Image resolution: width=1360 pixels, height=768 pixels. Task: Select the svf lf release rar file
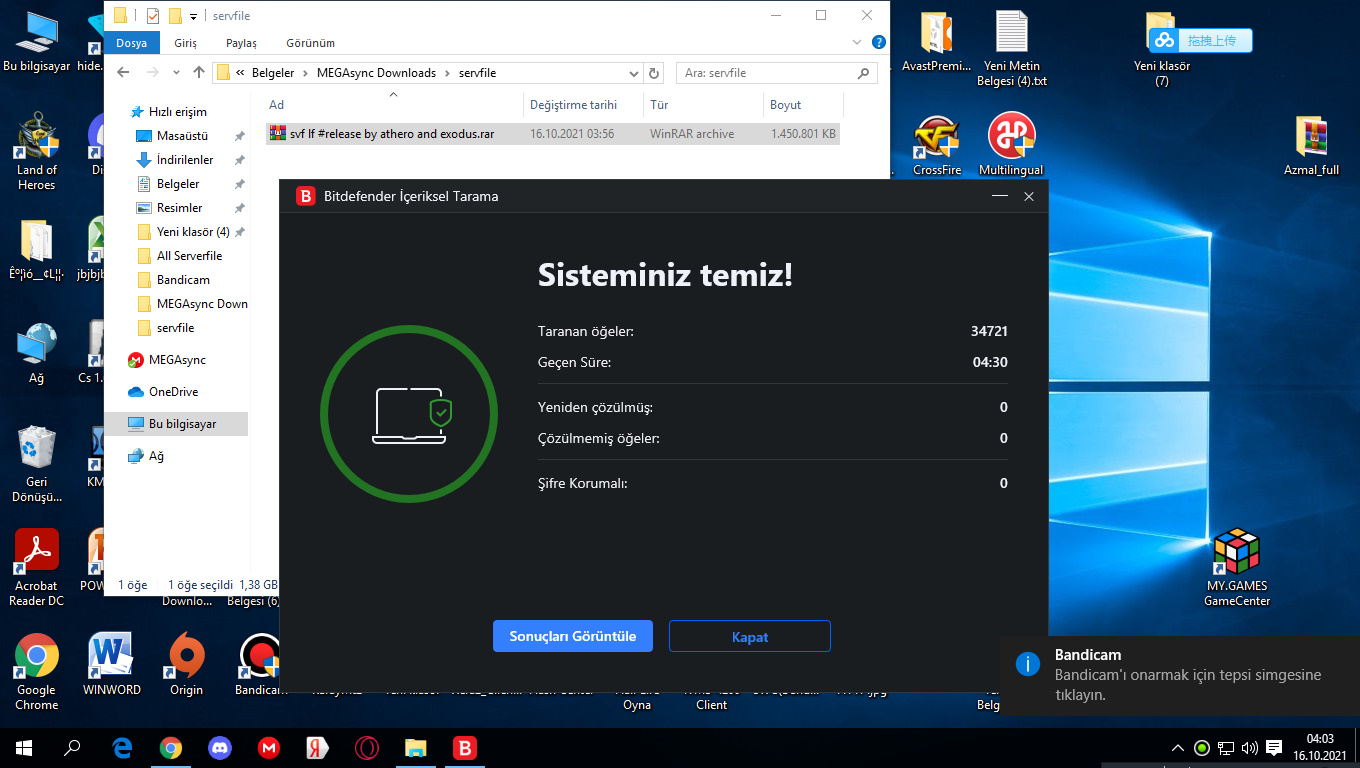pyautogui.click(x=392, y=134)
